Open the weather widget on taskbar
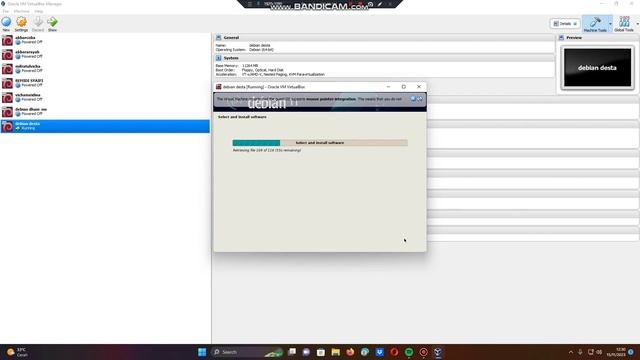640x360 pixels. (x=17, y=352)
